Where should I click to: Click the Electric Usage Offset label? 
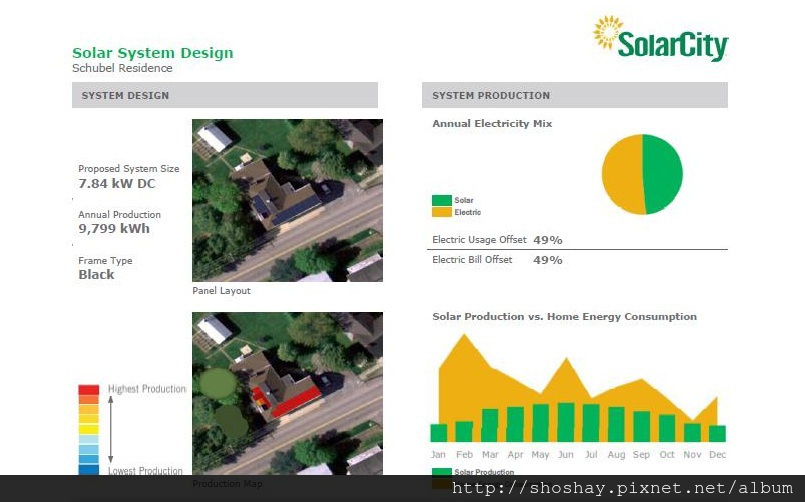[x=479, y=240]
